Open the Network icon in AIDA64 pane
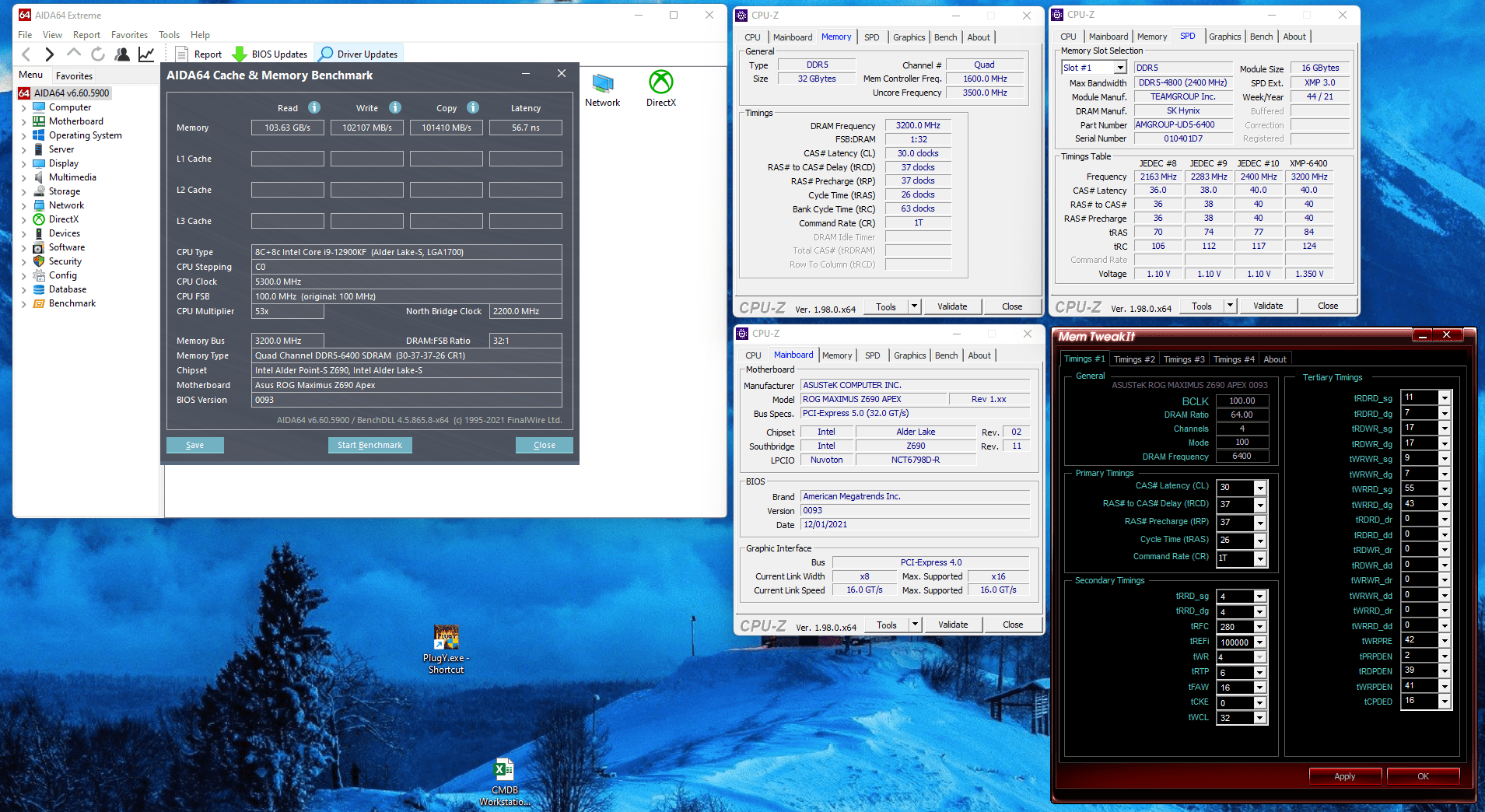The width and height of the screenshot is (1485, 812). coord(602,89)
